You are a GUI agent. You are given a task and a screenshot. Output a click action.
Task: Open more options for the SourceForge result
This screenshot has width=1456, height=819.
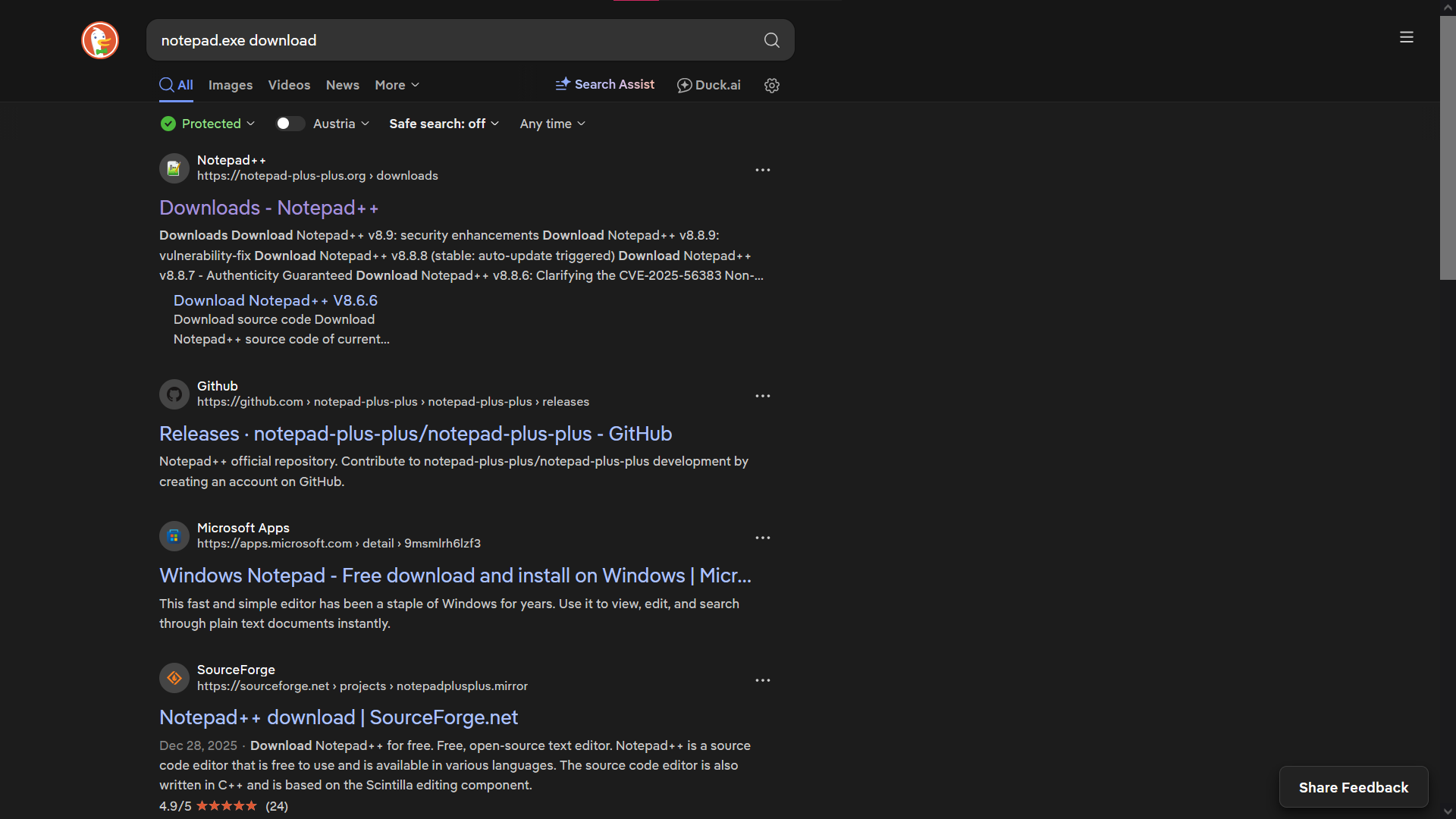click(x=762, y=680)
